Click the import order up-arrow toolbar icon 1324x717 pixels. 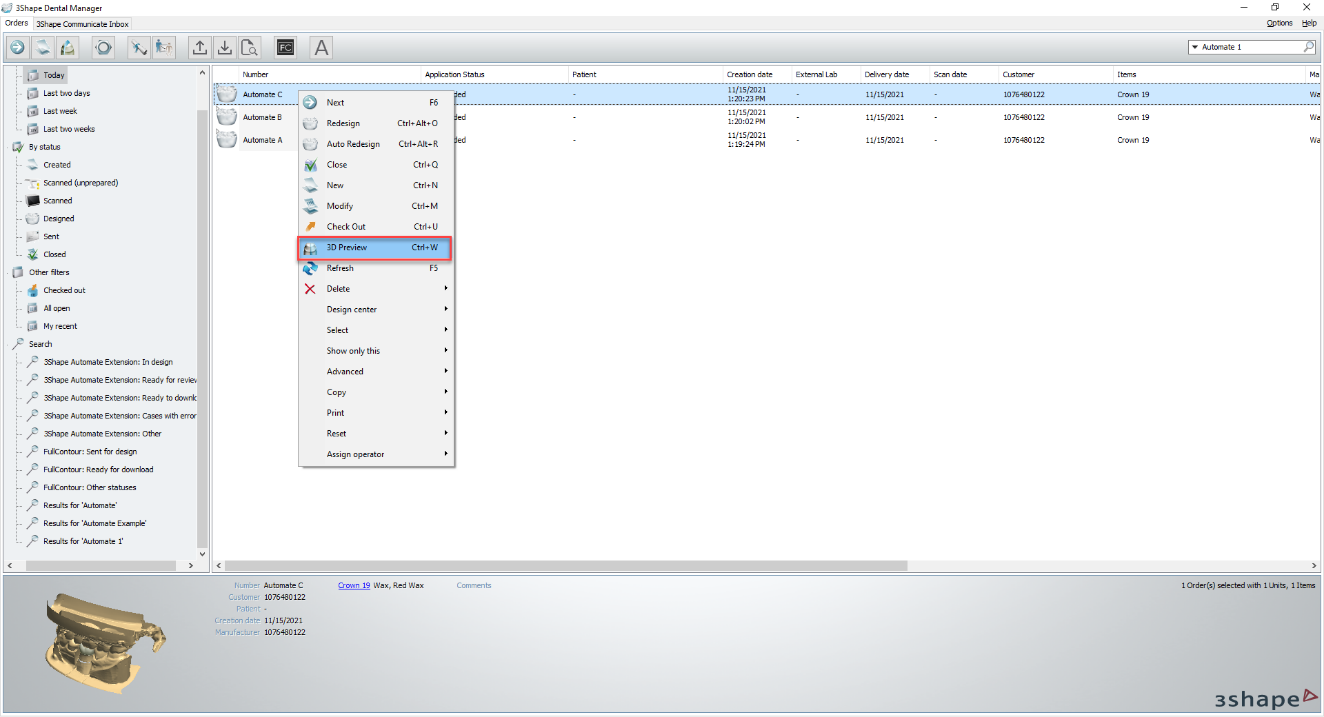199,47
